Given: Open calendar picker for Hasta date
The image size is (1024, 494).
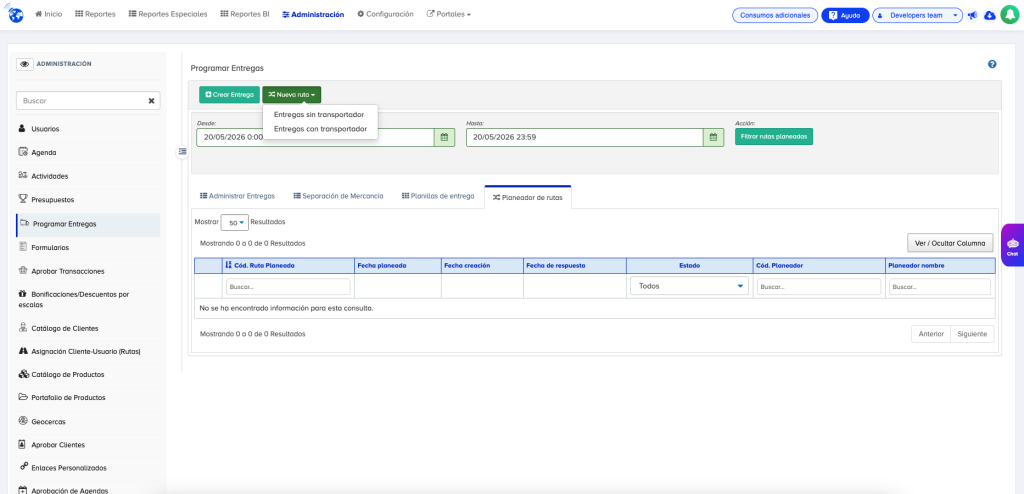Looking at the screenshot, I should [x=714, y=137].
